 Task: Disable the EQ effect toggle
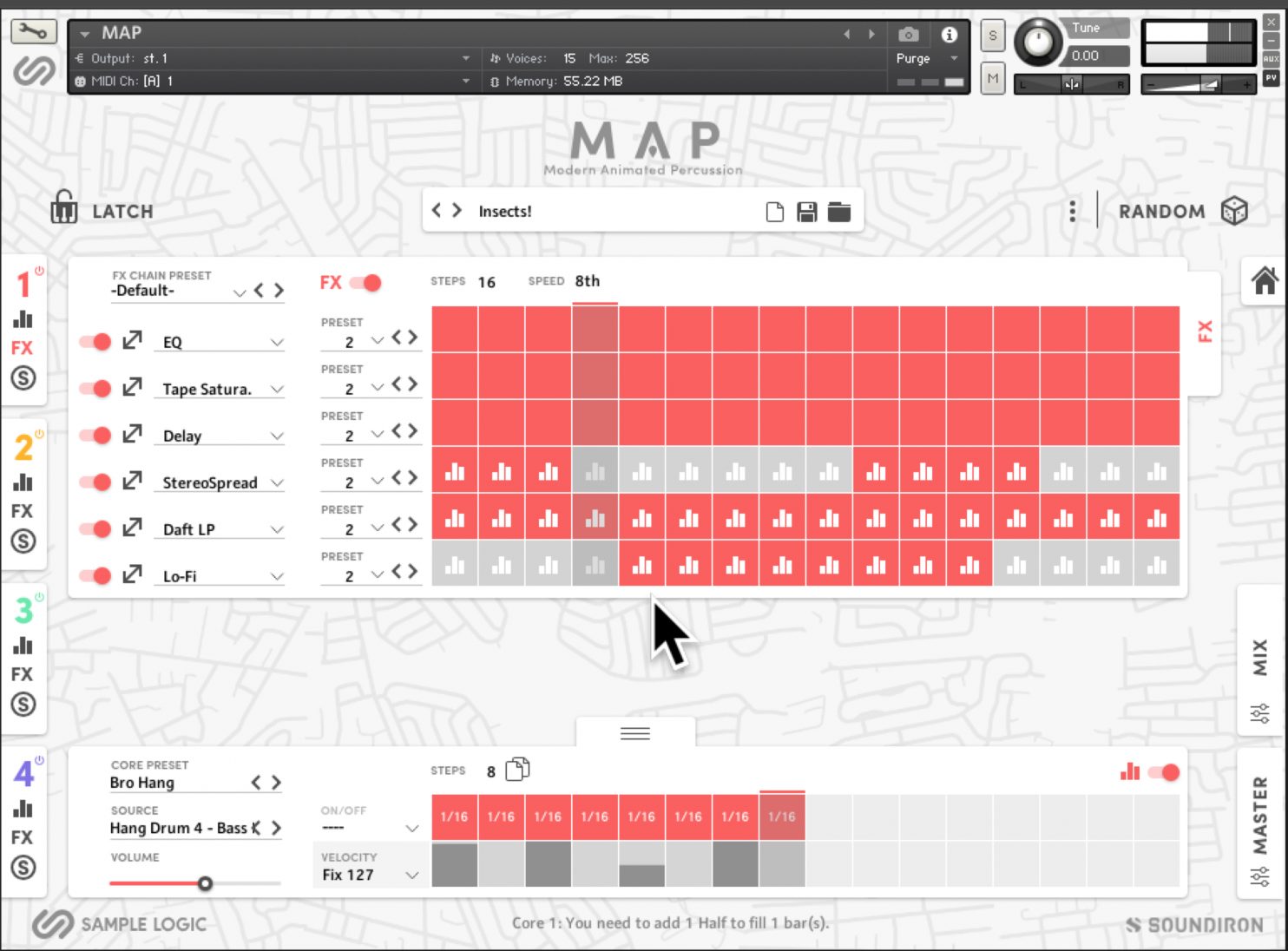pyautogui.click(x=94, y=341)
